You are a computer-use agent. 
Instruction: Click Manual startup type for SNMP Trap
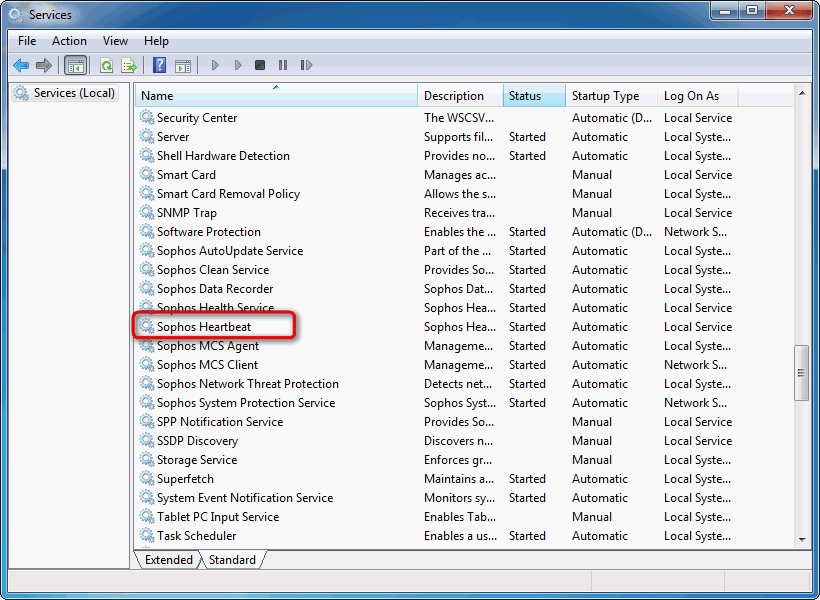tap(591, 213)
